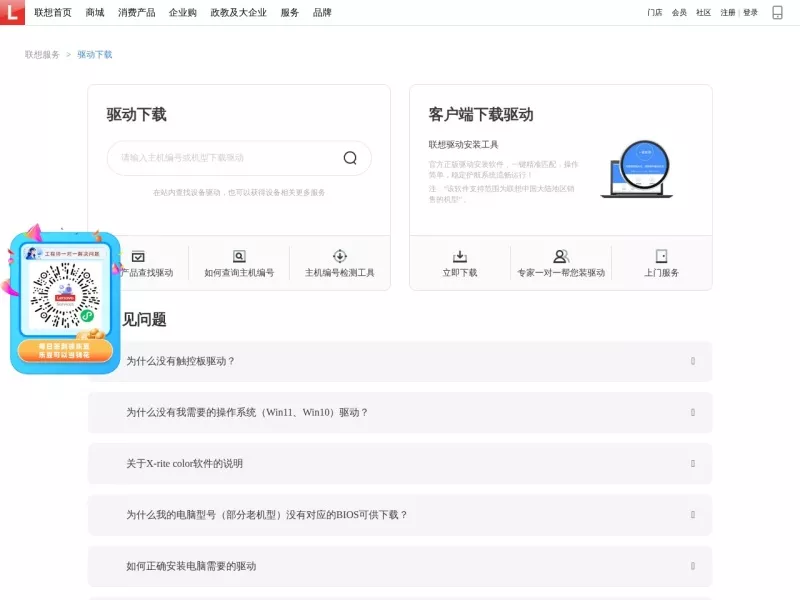The image size is (800, 600).
Task: Click the 驱动下载 card heading
Action: tap(136, 114)
